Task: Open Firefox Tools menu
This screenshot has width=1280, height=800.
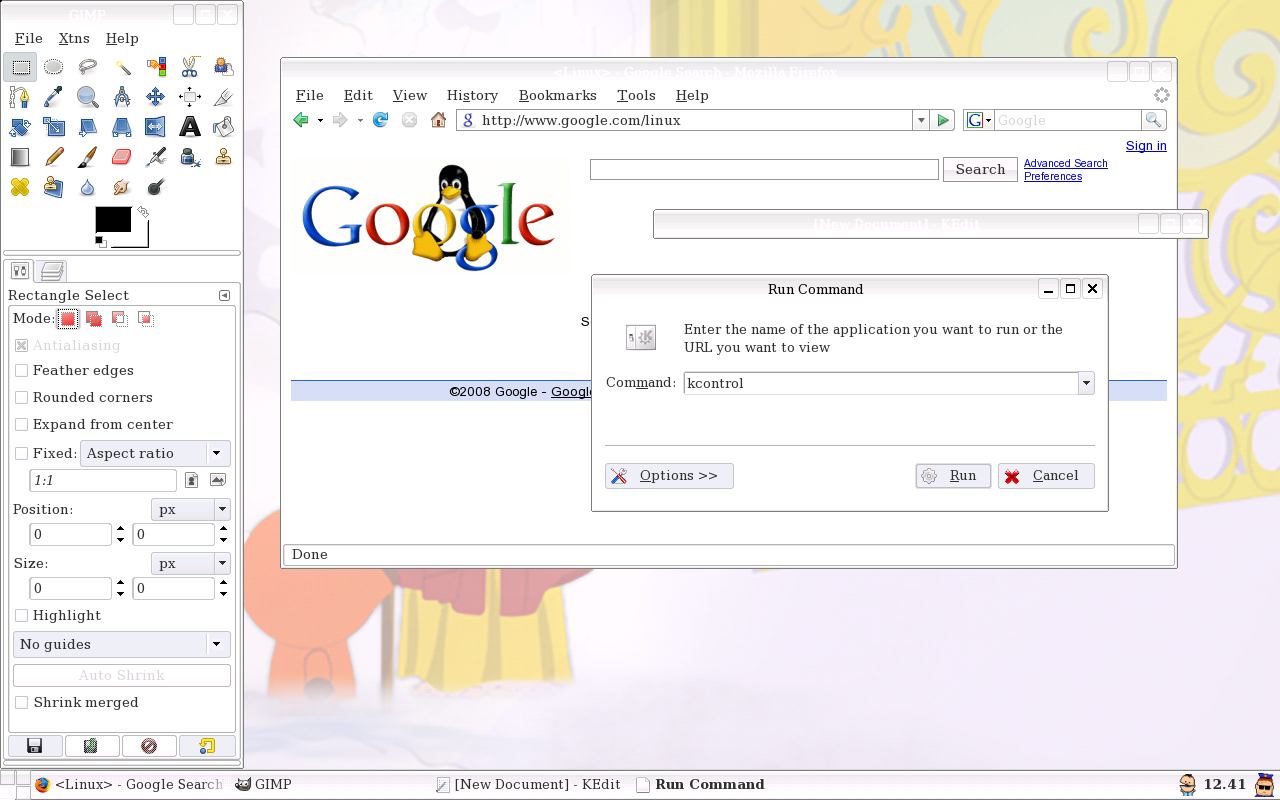Action: pos(636,95)
